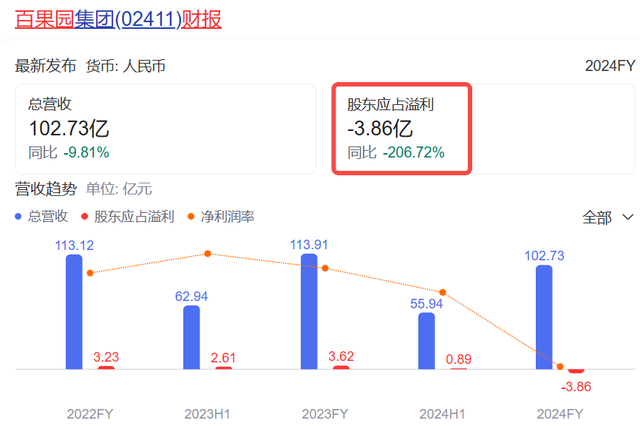The width and height of the screenshot is (640, 426).
Task: Click the 2024FY net margin orange point
Action: point(560,366)
